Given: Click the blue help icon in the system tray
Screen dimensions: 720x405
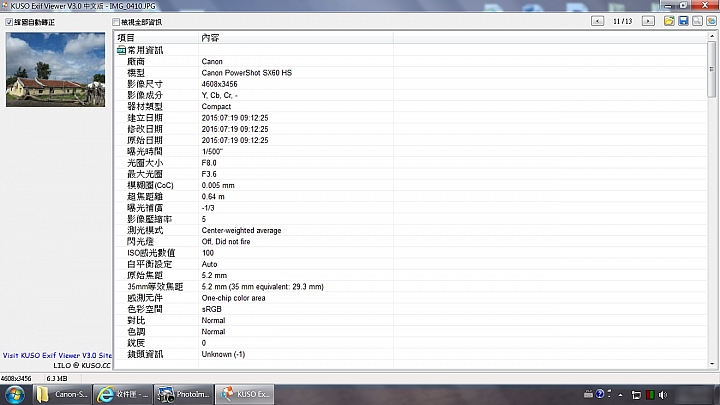Looking at the screenshot, I should (600, 394).
